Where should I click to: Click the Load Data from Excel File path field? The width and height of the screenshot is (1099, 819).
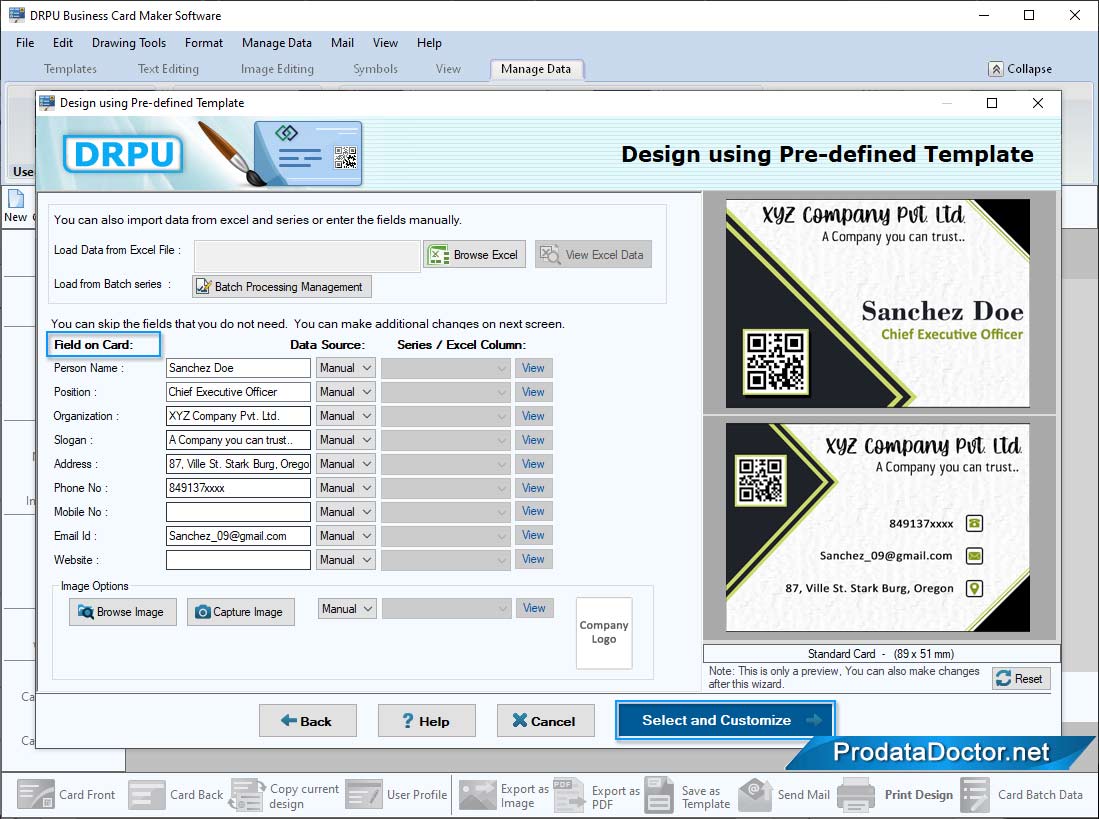307,256
